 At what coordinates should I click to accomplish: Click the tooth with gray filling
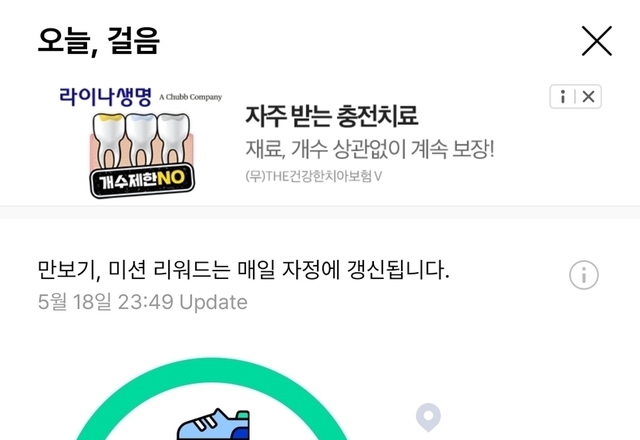click(x=173, y=141)
